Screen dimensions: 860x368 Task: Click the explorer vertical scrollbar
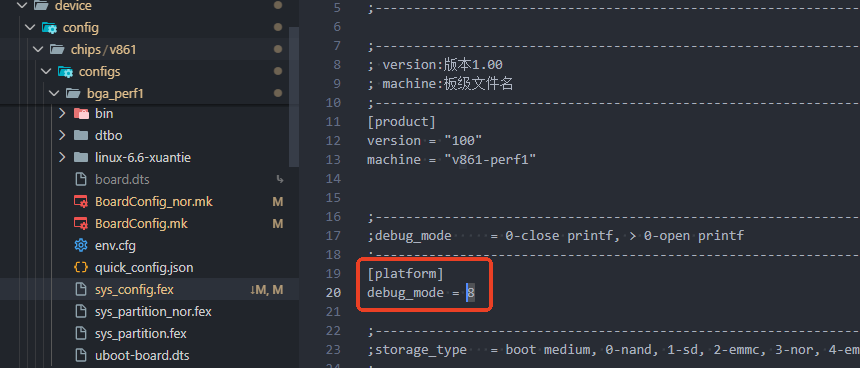[294, 96]
